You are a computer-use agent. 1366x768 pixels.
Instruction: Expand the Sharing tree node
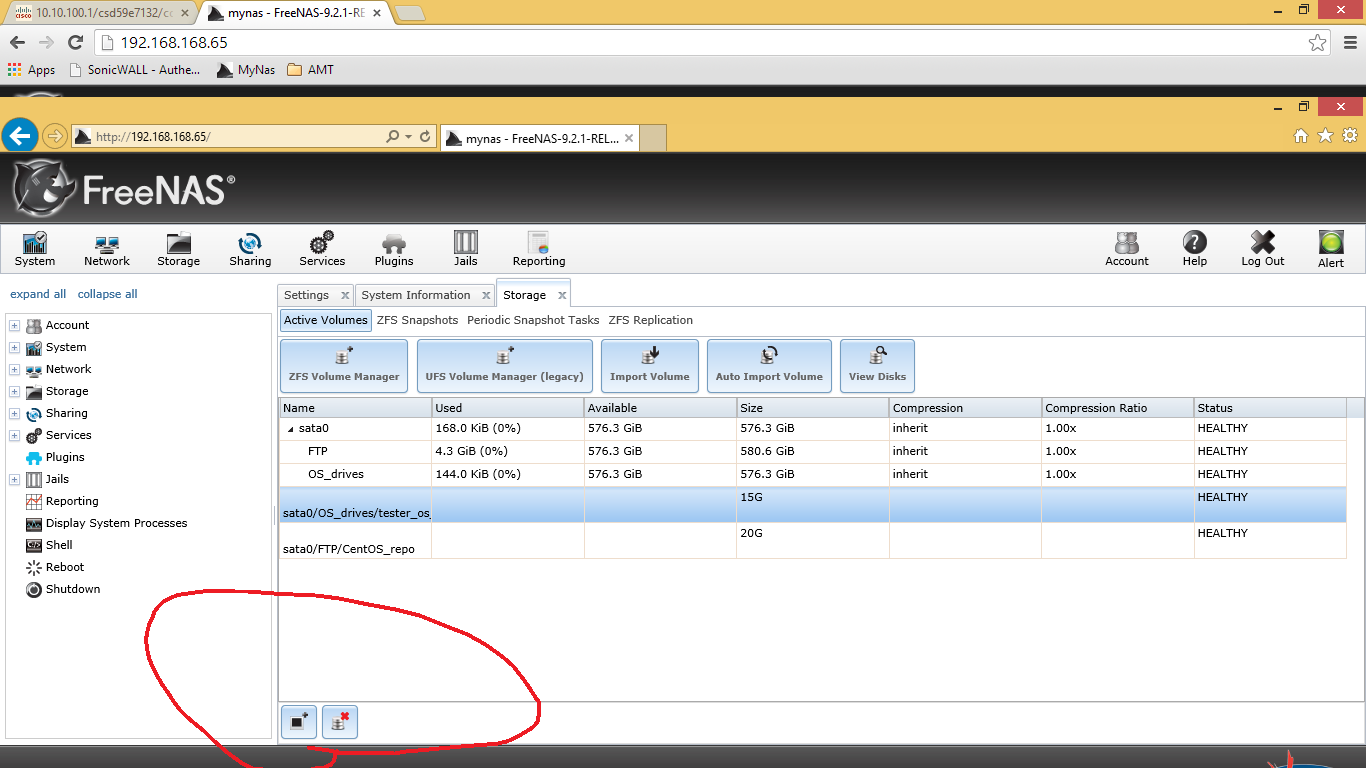click(x=14, y=413)
